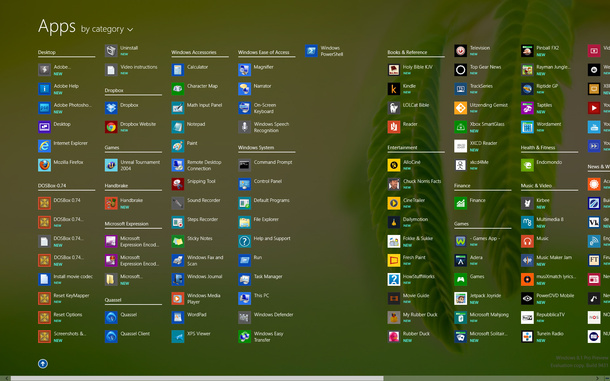Start Remote Desktop Connection
Image resolution: width=610 pixels, height=381 pixels.
[x=197, y=165]
